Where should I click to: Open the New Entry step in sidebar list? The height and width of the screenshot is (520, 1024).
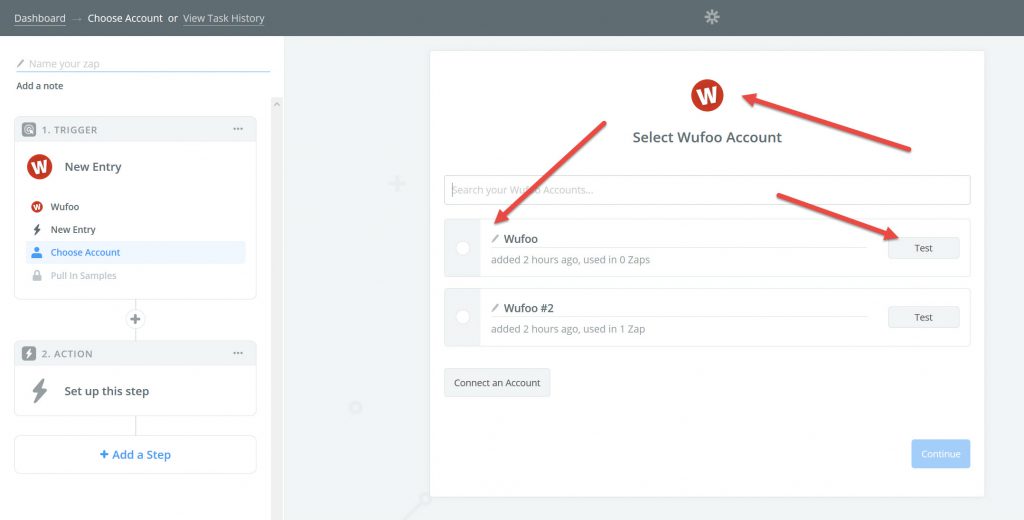(x=73, y=230)
